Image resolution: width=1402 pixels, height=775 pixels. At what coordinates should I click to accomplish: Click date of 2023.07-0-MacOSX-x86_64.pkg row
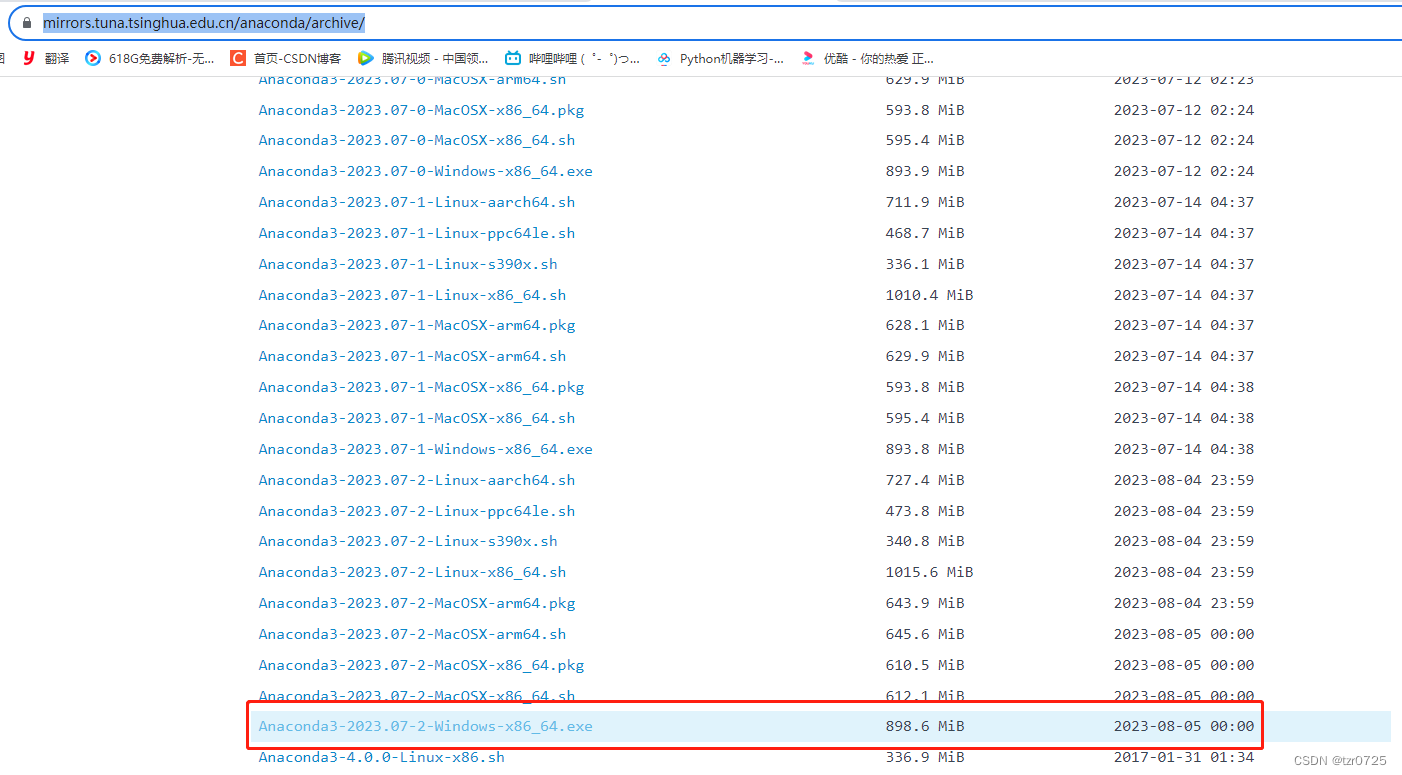click(x=1184, y=110)
